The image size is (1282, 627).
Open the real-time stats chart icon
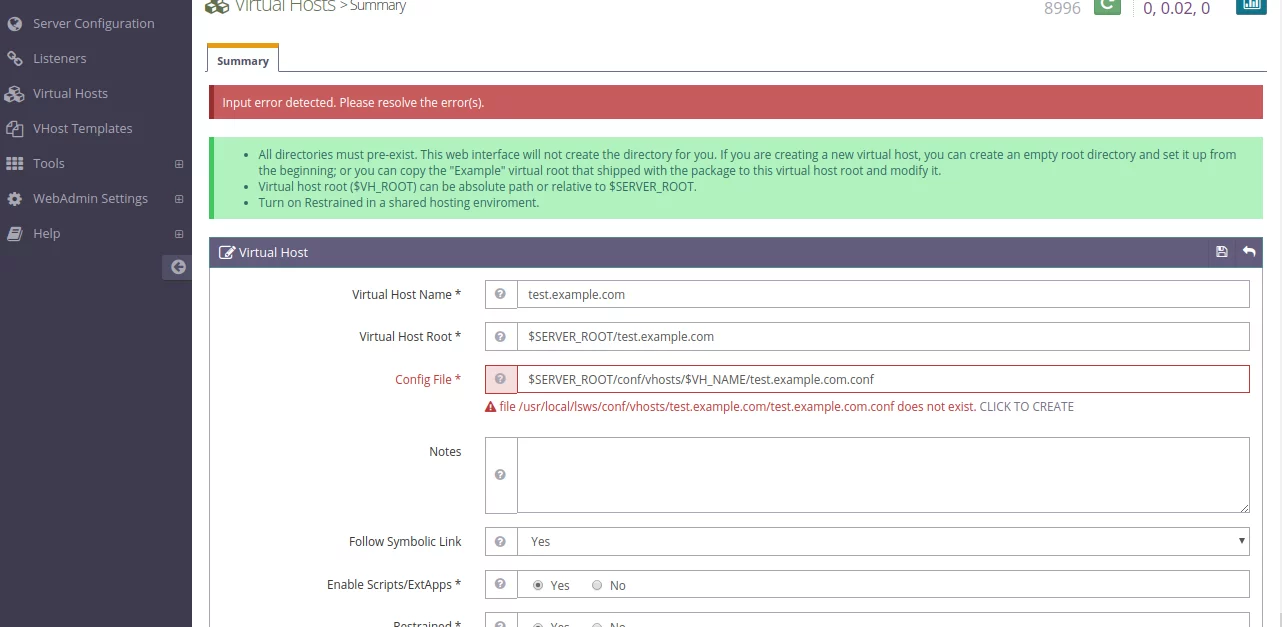coord(1250,5)
